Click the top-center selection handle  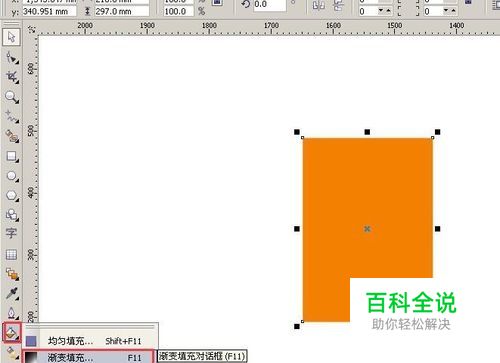coord(367,132)
